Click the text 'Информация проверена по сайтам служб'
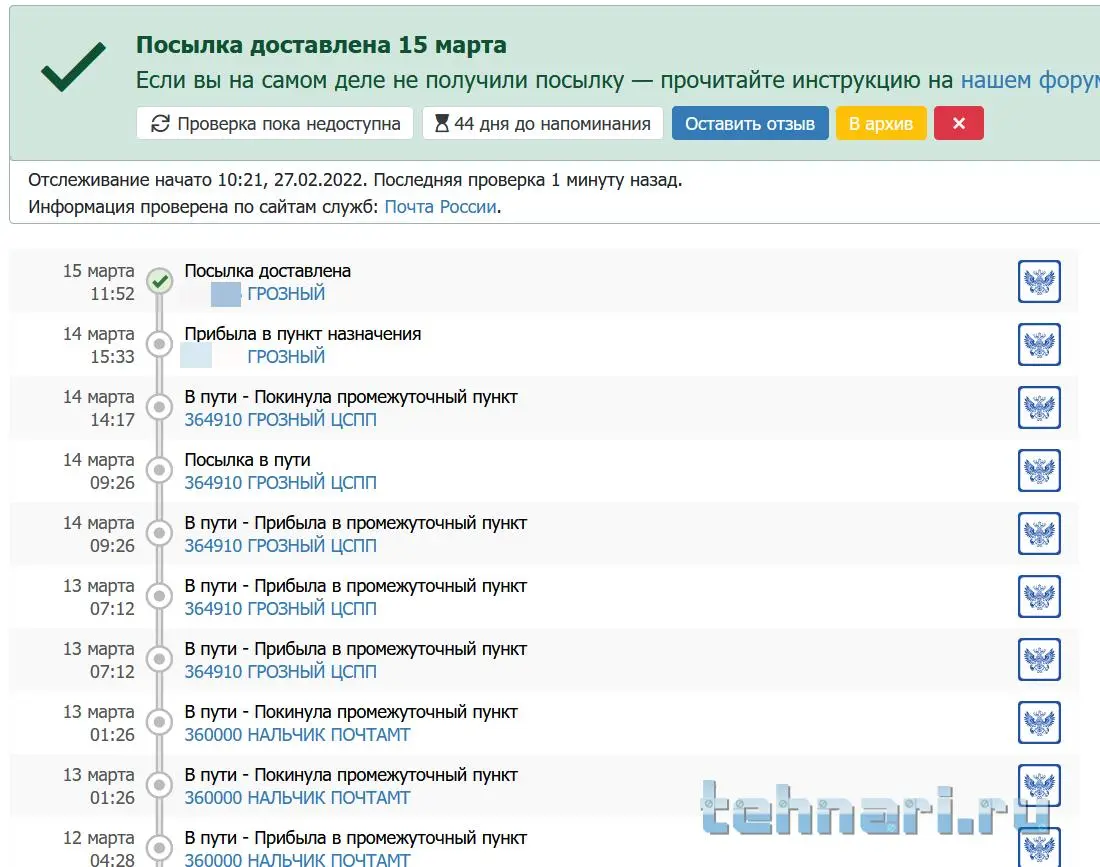The width and height of the screenshot is (1100, 867). [203, 207]
